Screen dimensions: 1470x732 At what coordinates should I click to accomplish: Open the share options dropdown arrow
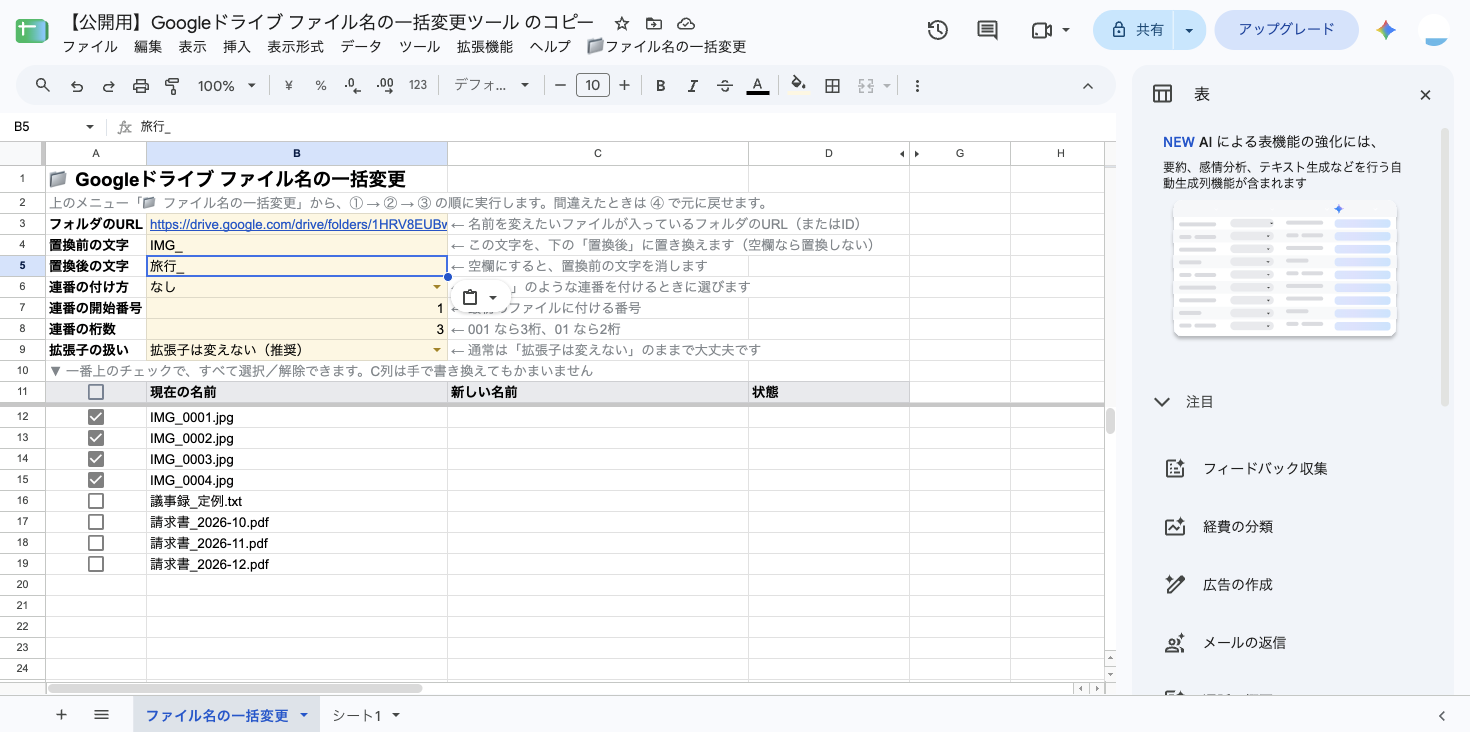coord(1189,30)
